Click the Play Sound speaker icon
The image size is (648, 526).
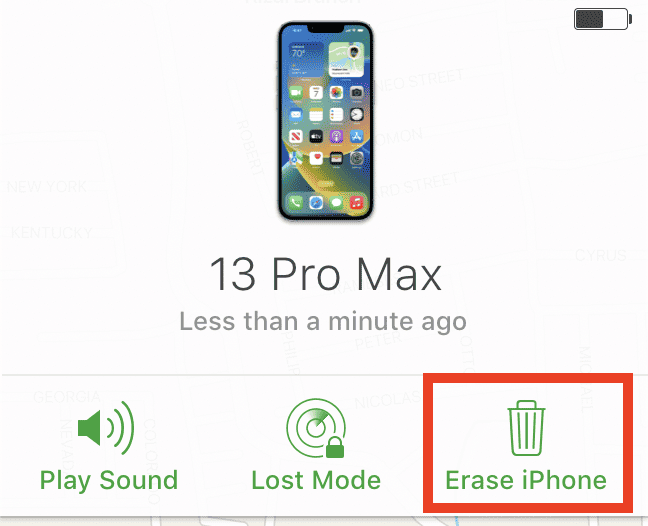tap(106, 428)
